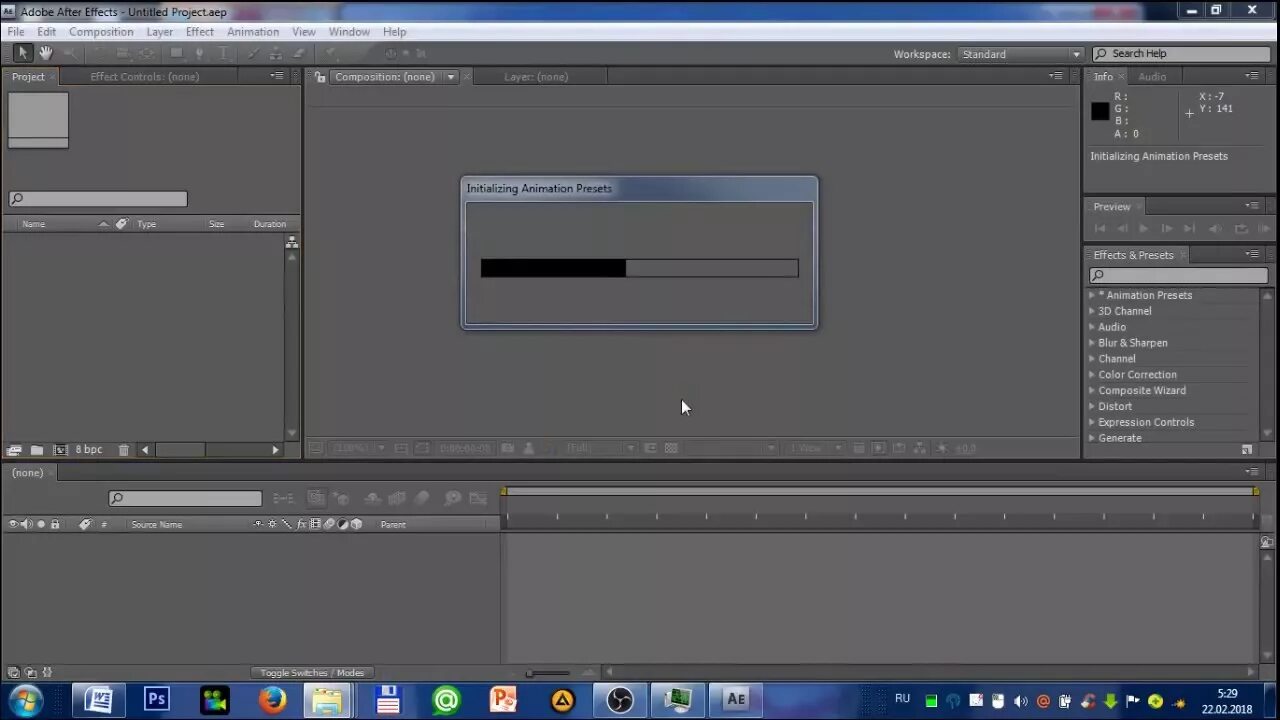This screenshot has height=720, width=1280.
Task: Select the Hand tool
Action: tap(46, 53)
